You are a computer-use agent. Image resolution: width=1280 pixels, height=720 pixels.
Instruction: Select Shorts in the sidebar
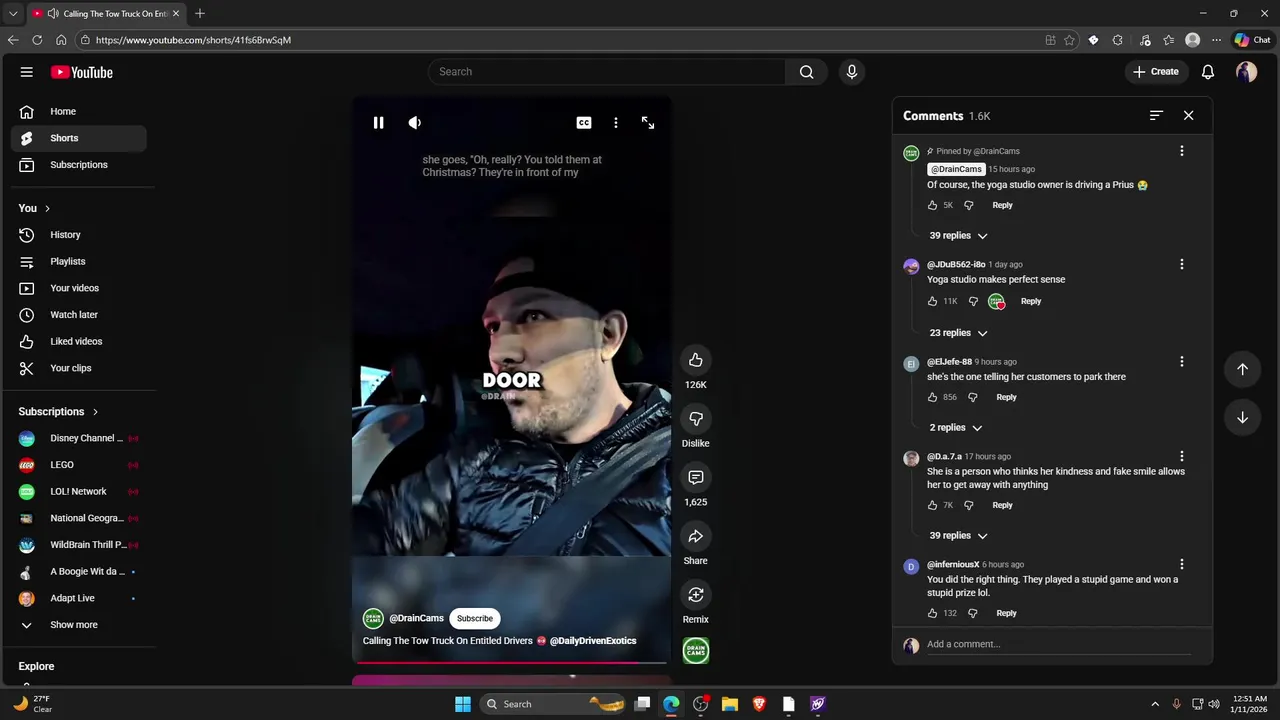tap(79, 138)
